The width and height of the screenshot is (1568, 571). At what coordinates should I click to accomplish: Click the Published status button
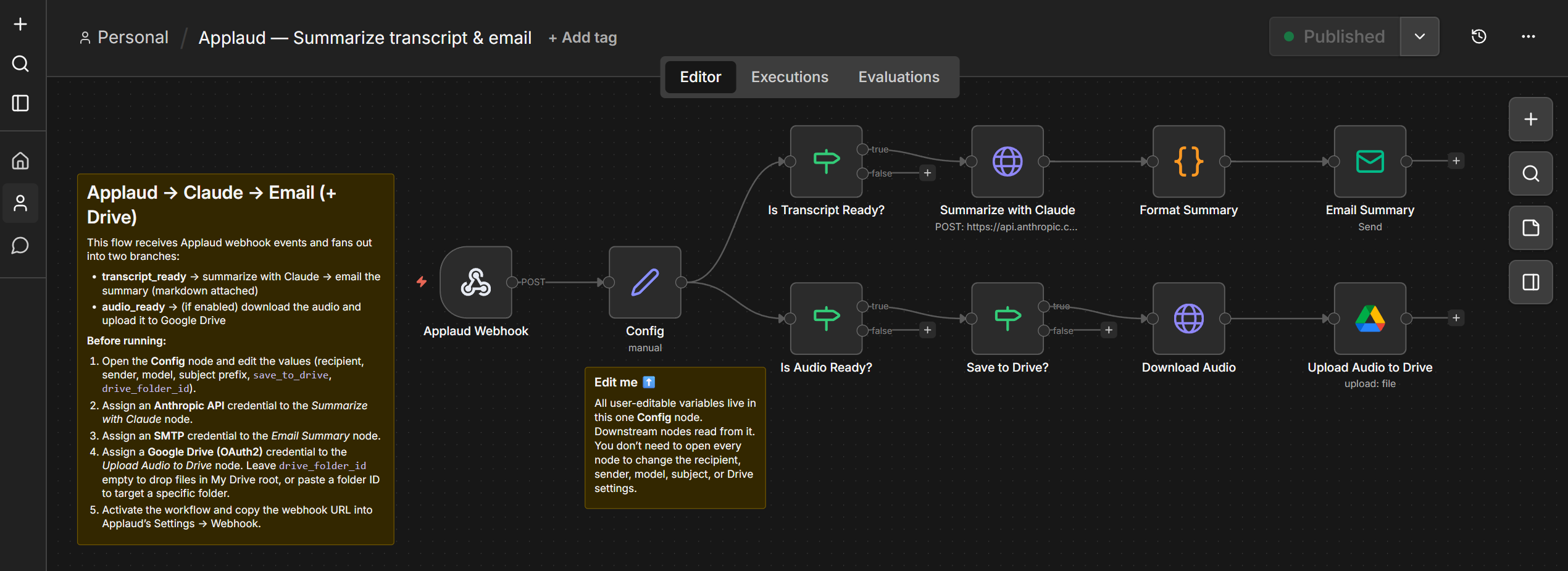pos(1335,36)
